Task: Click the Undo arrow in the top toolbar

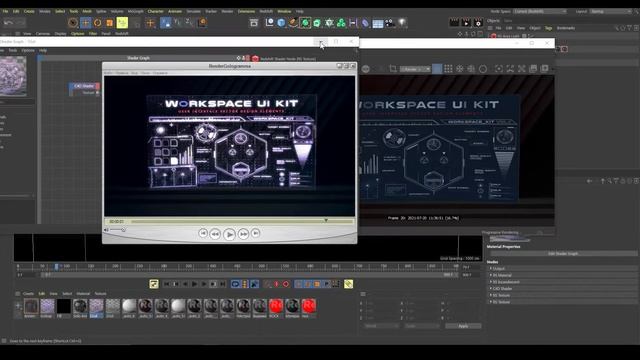Action: [x=9, y=23]
